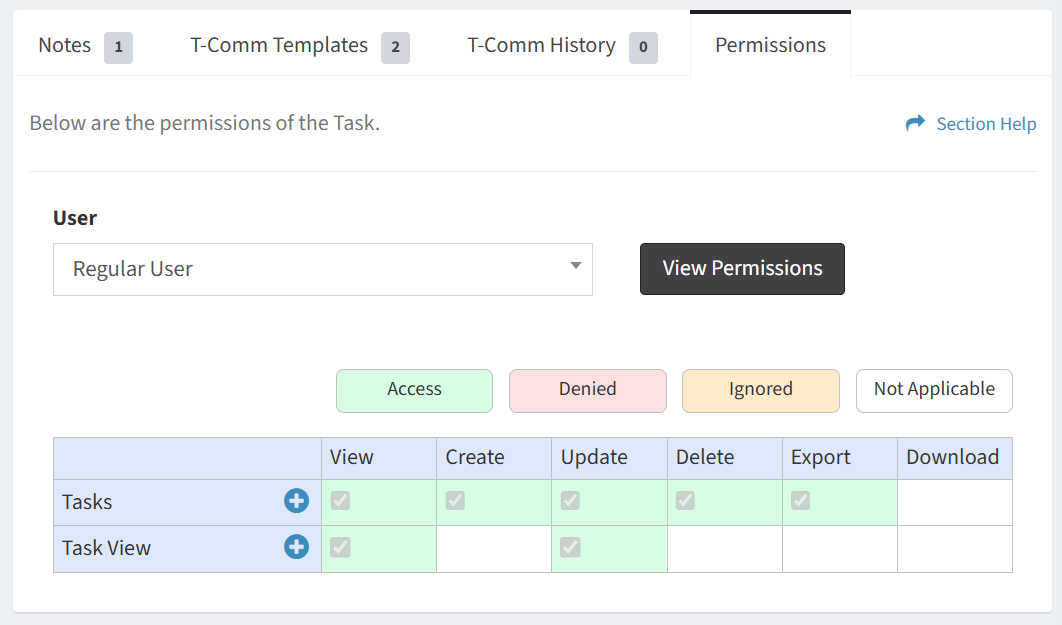Open the T-Comm History tab

tap(561, 46)
